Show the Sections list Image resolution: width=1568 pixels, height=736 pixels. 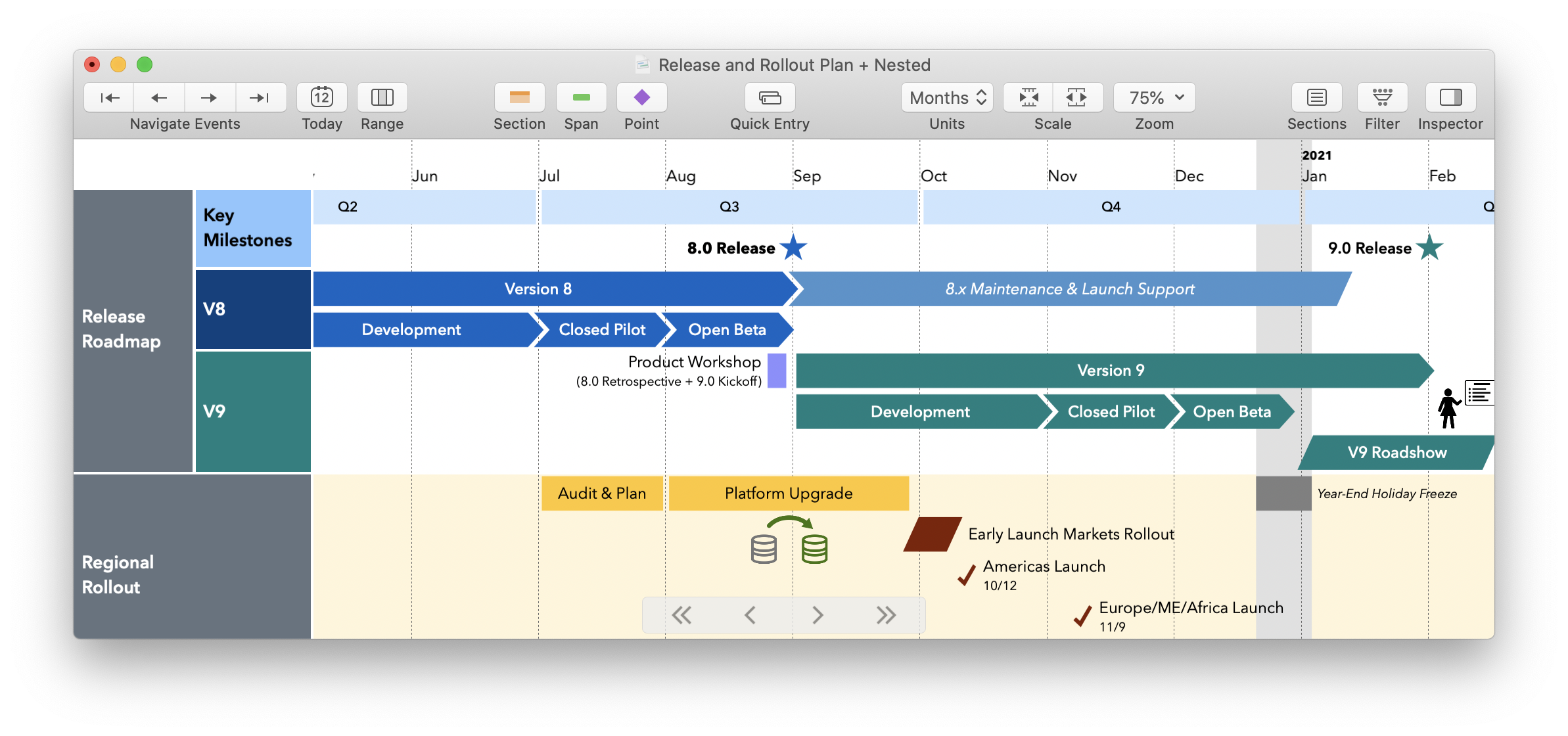[x=1317, y=97]
